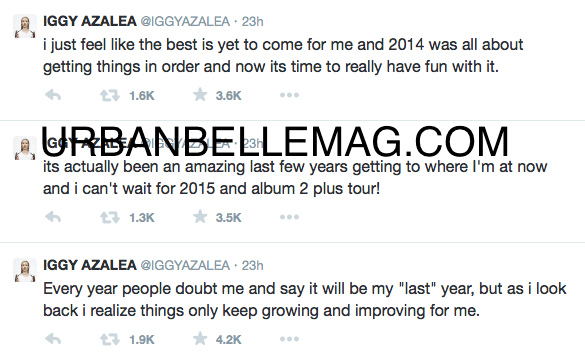View the avatar on the 'doubt me' tweet

coord(25,270)
